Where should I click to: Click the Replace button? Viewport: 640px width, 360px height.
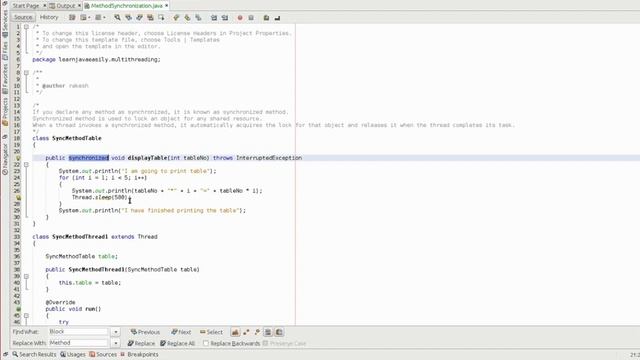pos(141,343)
